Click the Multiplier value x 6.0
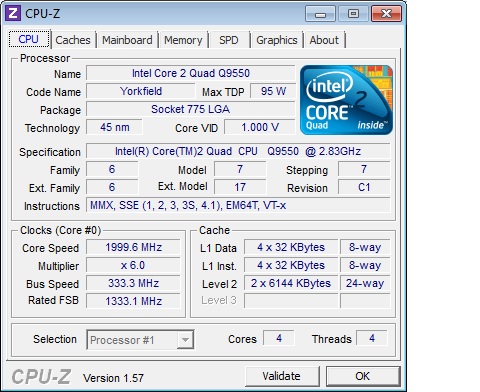The height and width of the screenshot is (392, 480). point(133,265)
